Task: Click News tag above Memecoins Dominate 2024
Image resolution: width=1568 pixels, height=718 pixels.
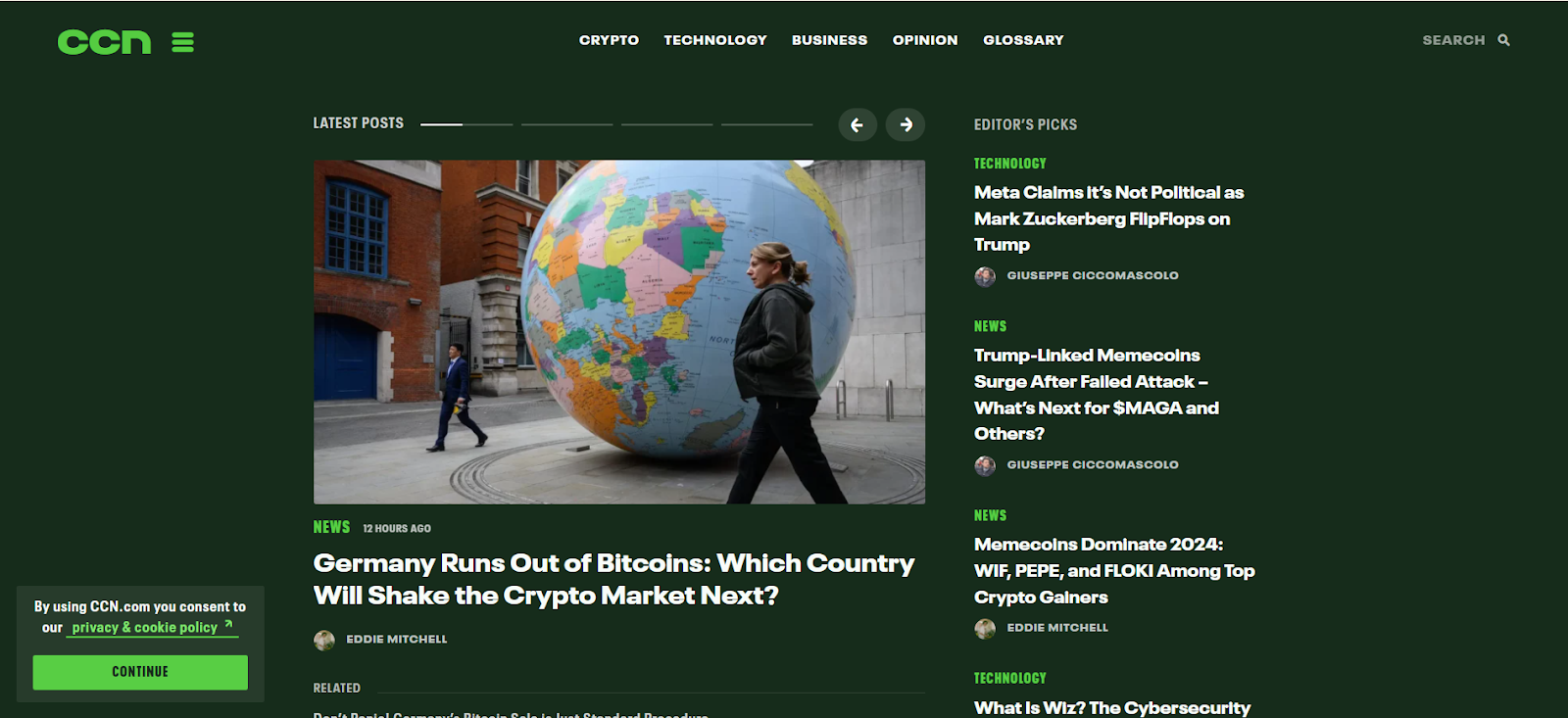Action: point(990,515)
